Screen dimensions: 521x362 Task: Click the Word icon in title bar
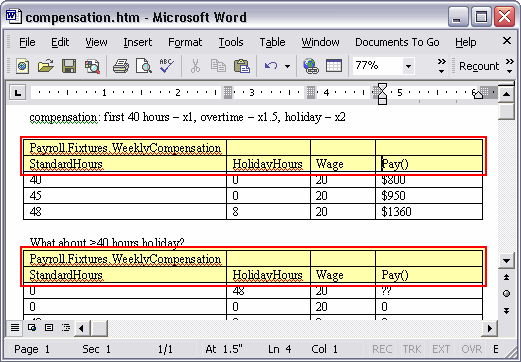pyautogui.click(x=14, y=17)
